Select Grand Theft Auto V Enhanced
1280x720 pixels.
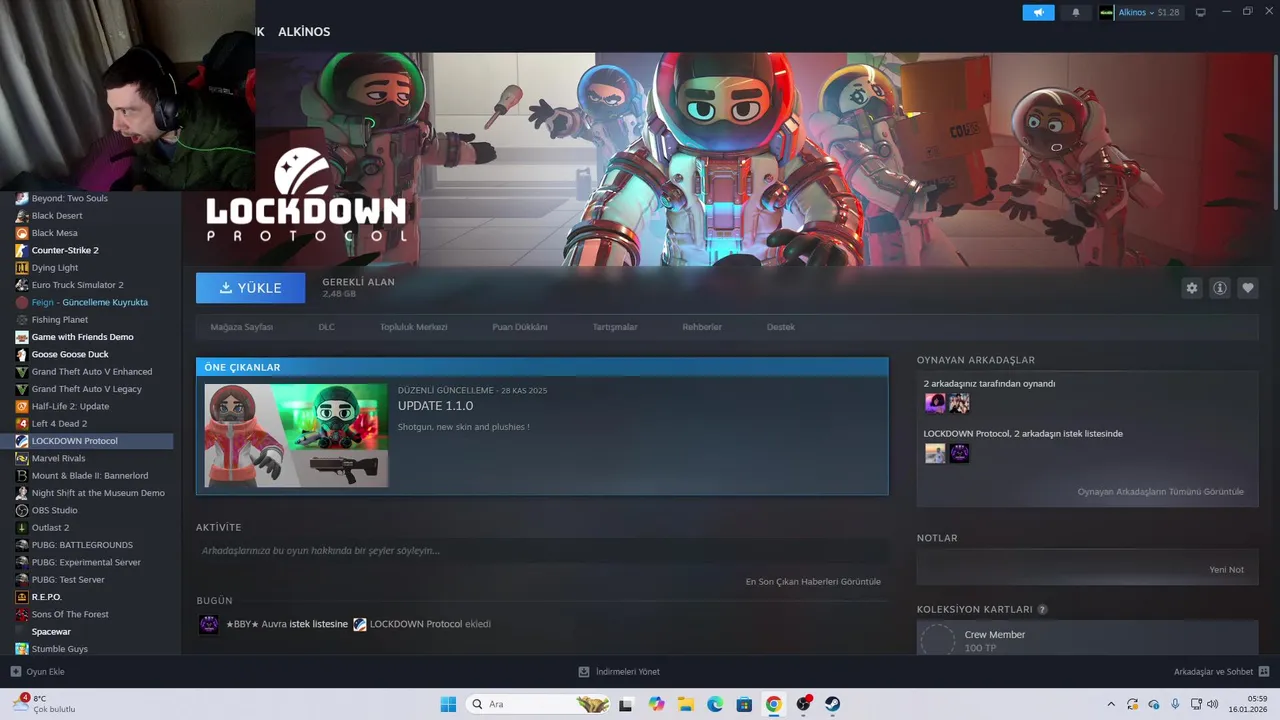pos(92,372)
